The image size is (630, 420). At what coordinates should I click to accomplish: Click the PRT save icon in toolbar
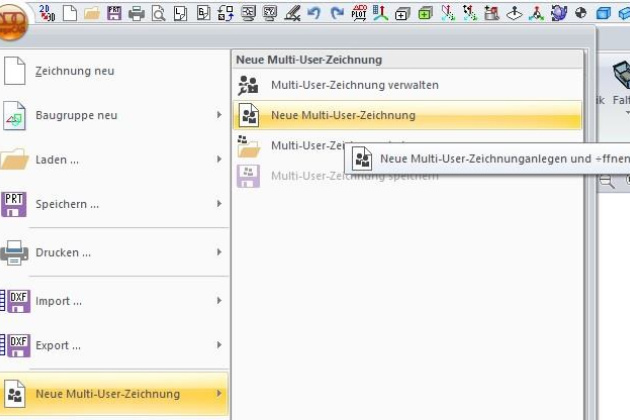tap(114, 13)
